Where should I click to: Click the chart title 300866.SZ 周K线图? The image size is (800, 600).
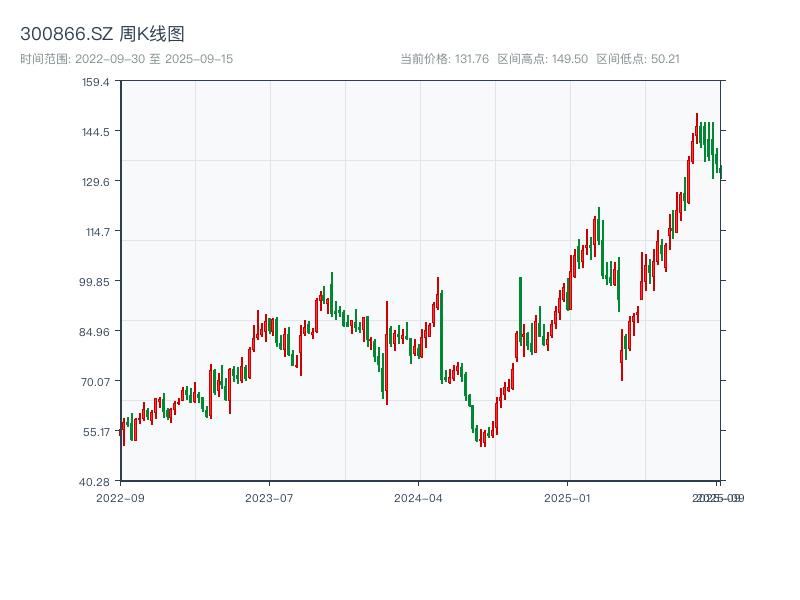pyautogui.click(x=102, y=34)
